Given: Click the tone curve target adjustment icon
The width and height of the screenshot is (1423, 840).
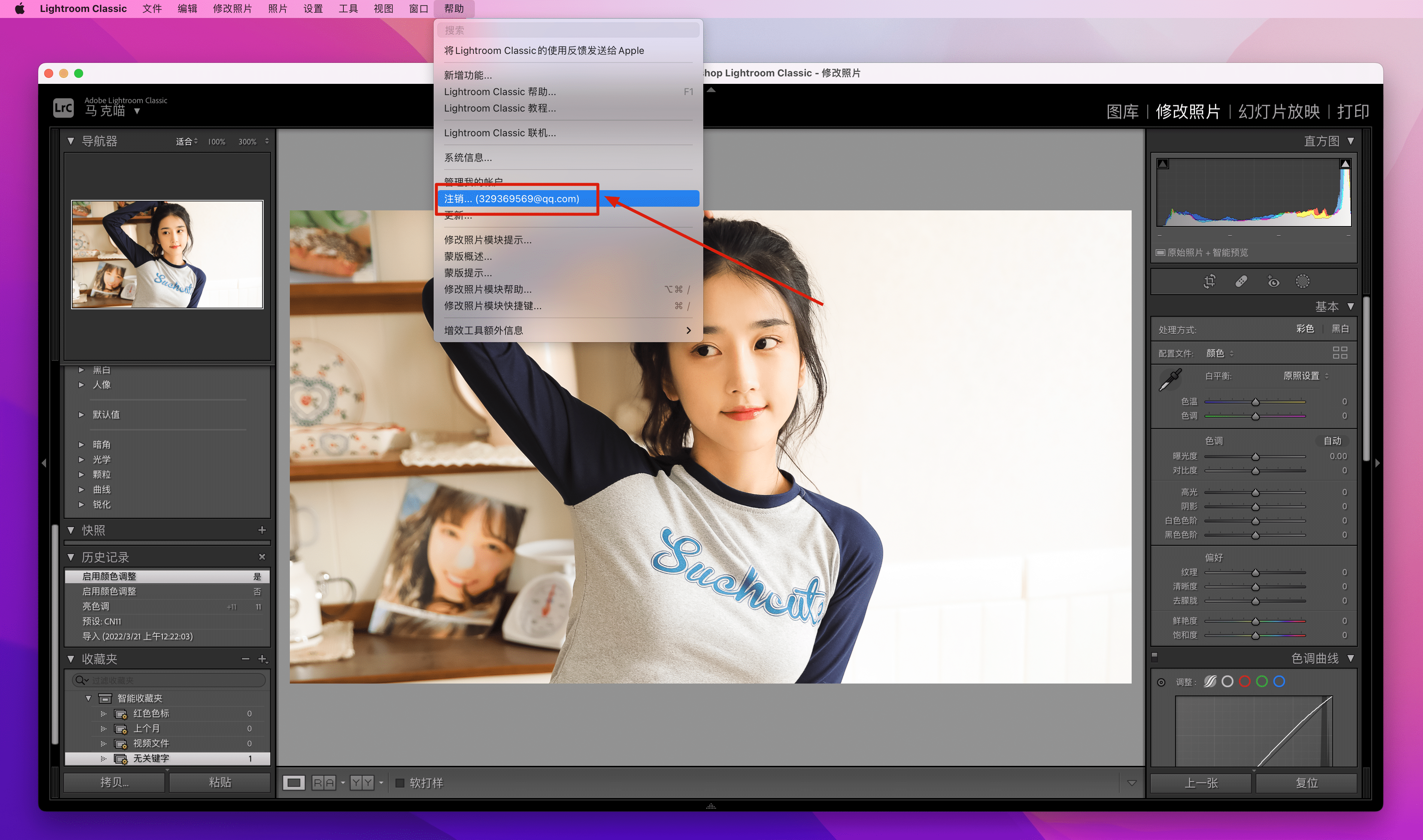Looking at the screenshot, I should [x=1161, y=682].
